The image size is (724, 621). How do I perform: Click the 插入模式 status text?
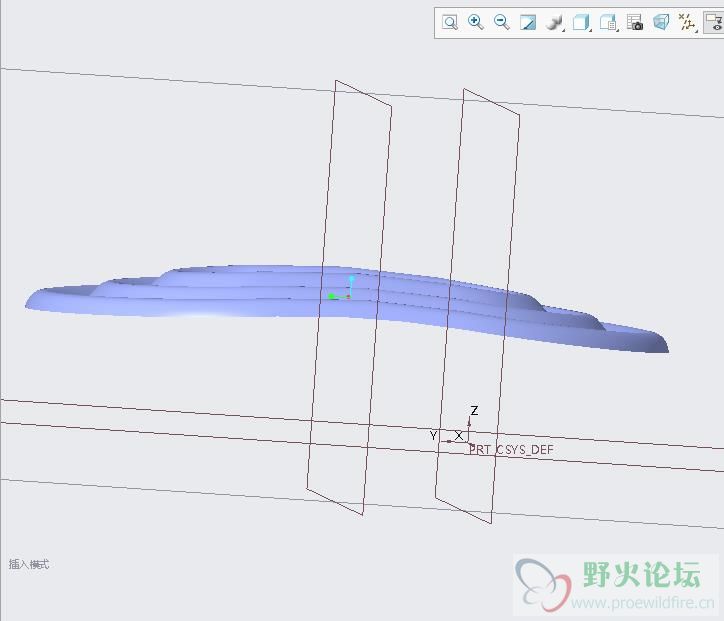point(29,564)
